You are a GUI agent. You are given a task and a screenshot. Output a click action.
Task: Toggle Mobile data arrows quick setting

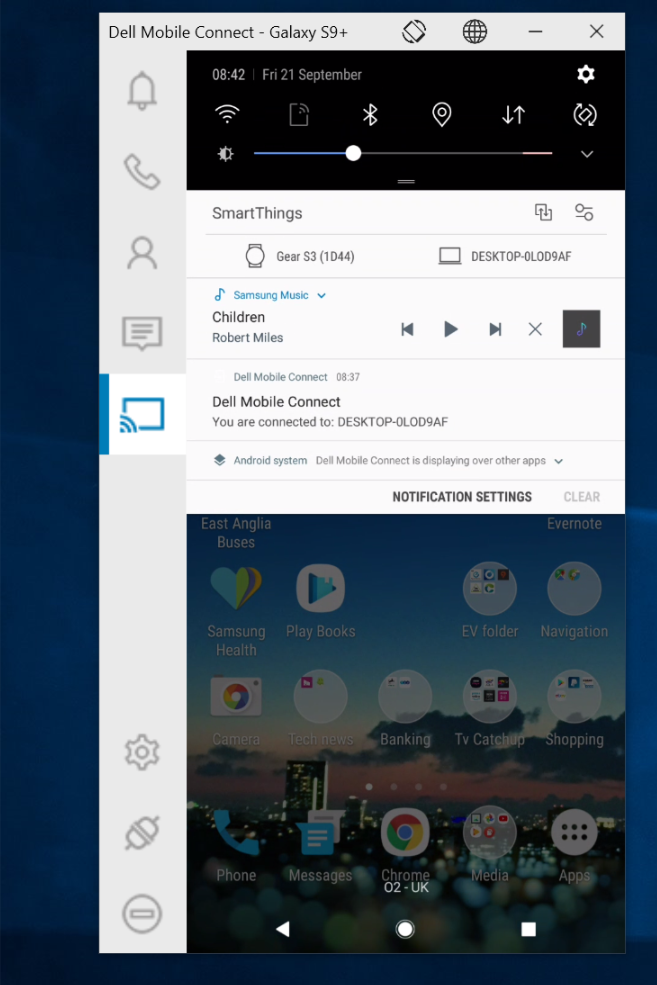tap(513, 115)
